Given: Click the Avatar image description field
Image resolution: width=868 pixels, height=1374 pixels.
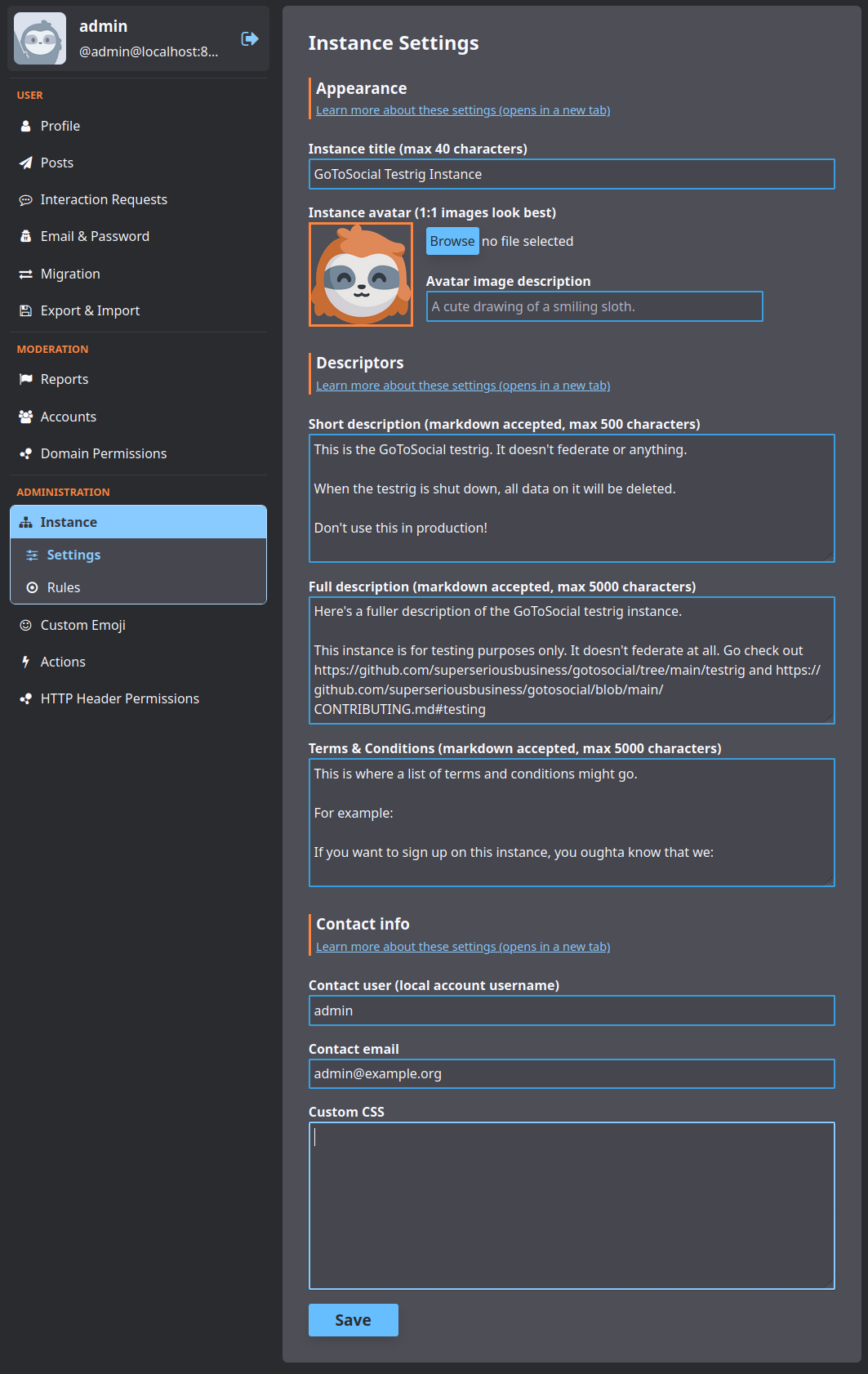Looking at the screenshot, I should point(594,306).
